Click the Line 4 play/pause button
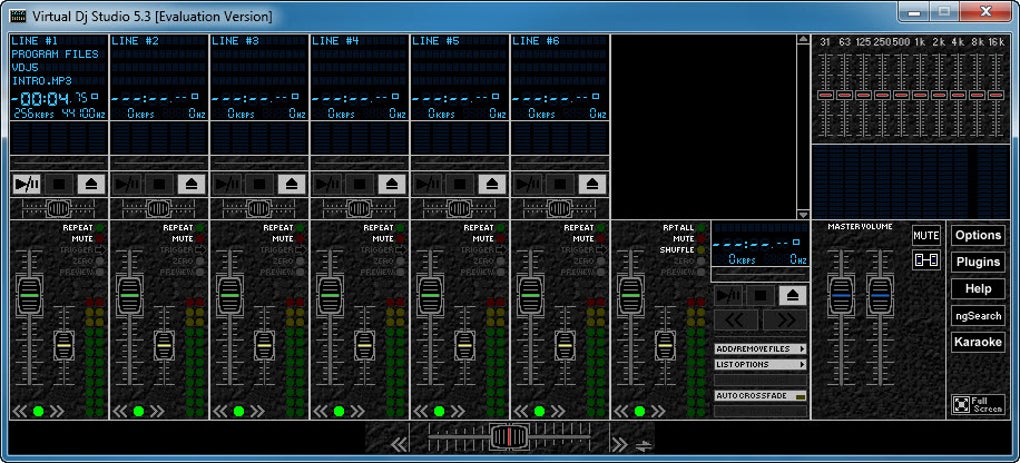The width and height of the screenshot is (1020, 463). [x=327, y=184]
